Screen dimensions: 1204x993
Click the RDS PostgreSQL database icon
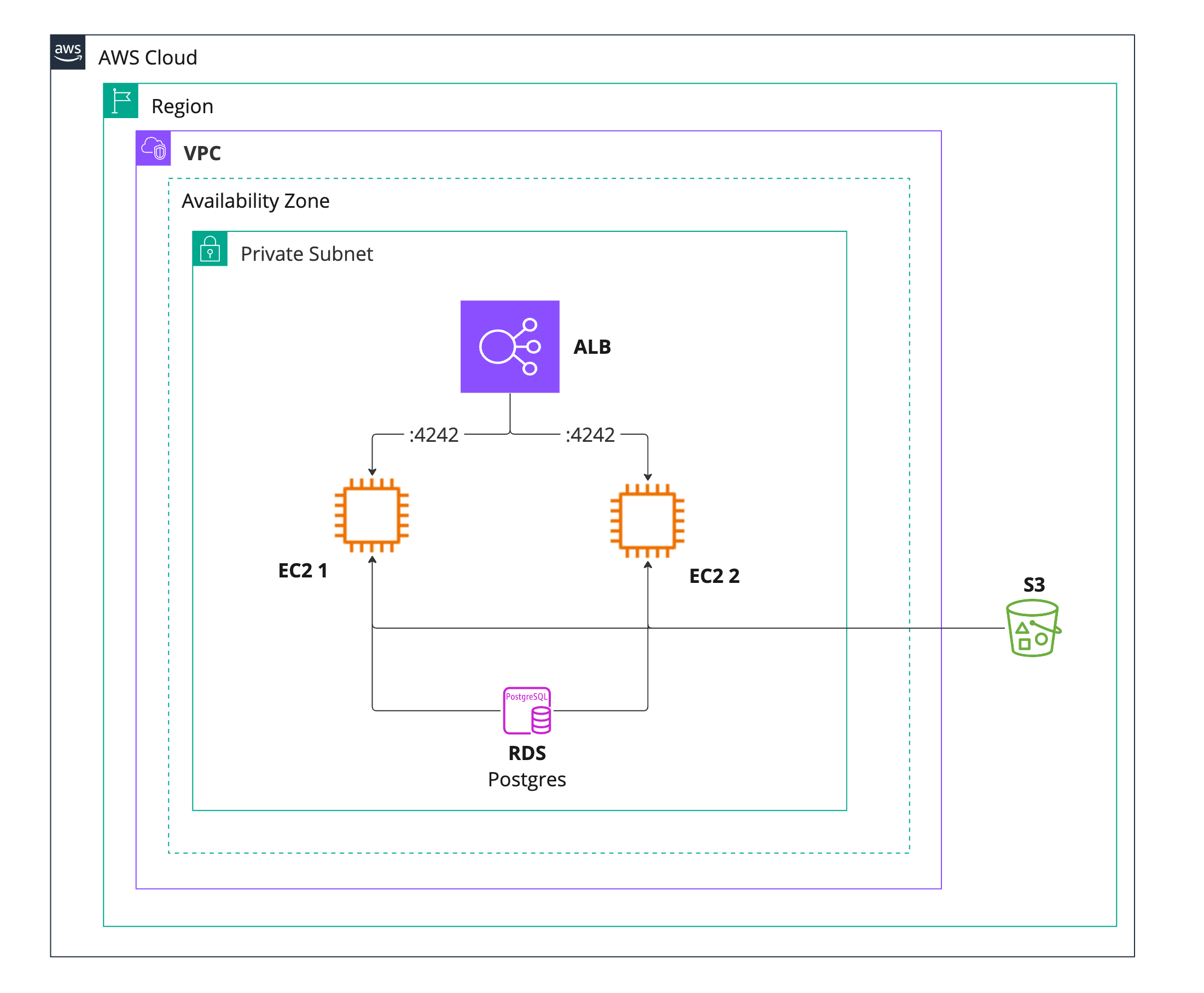tap(527, 710)
